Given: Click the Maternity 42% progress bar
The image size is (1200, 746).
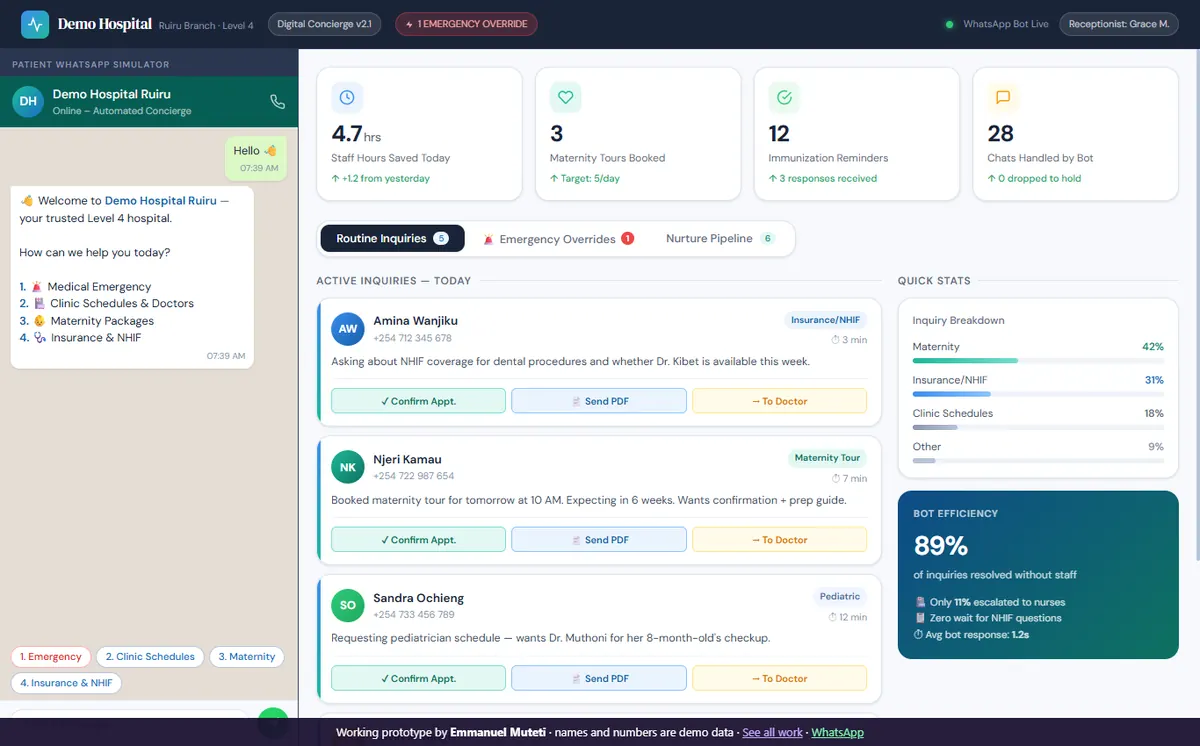Looking at the screenshot, I should point(1038,360).
